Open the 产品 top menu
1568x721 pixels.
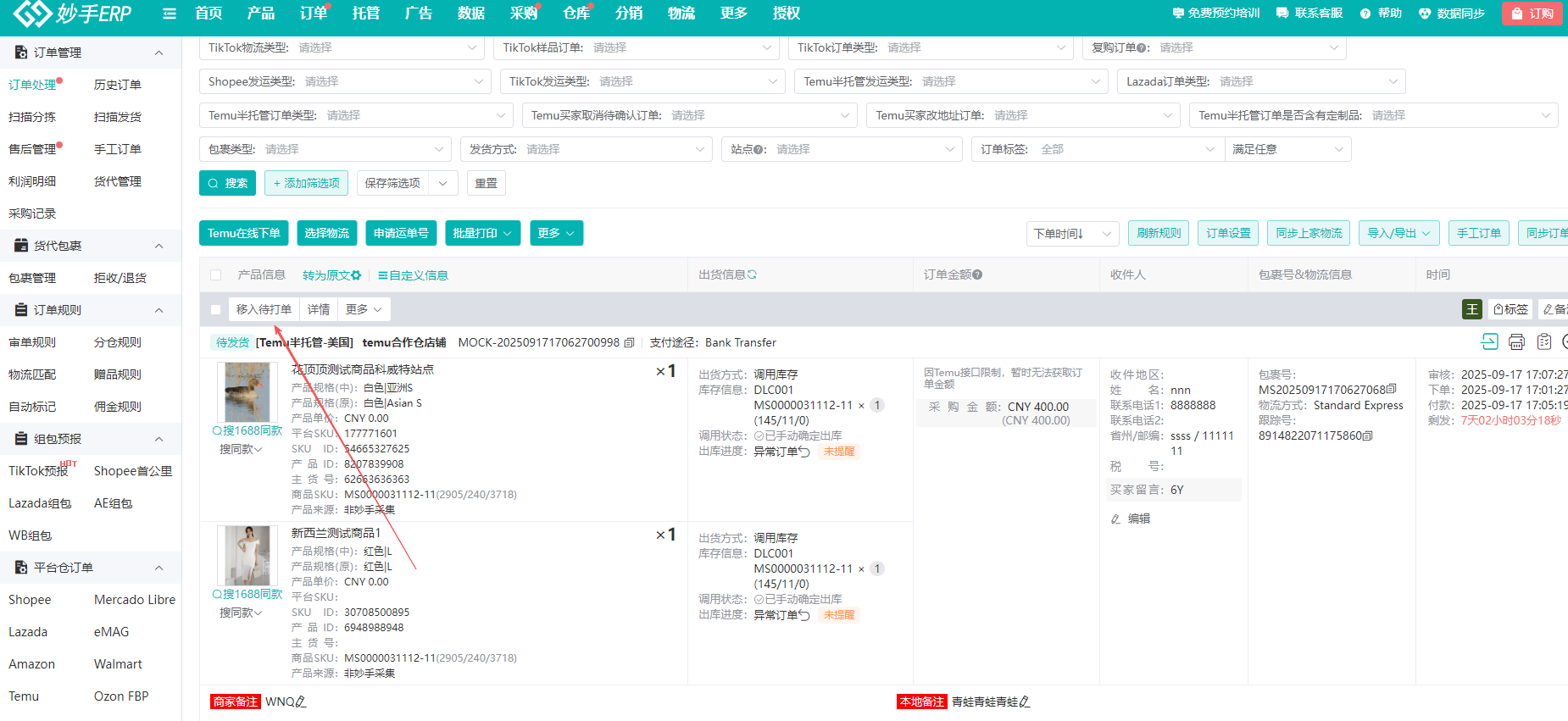[x=260, y=14]
